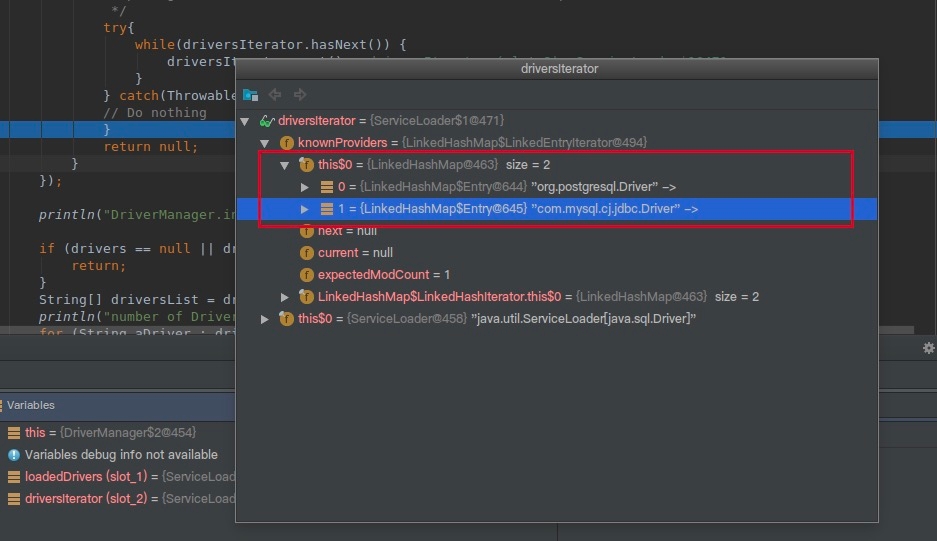Select the Variables panel header
Viewport: 937px width, 541px height.
[x=31, y=405]
